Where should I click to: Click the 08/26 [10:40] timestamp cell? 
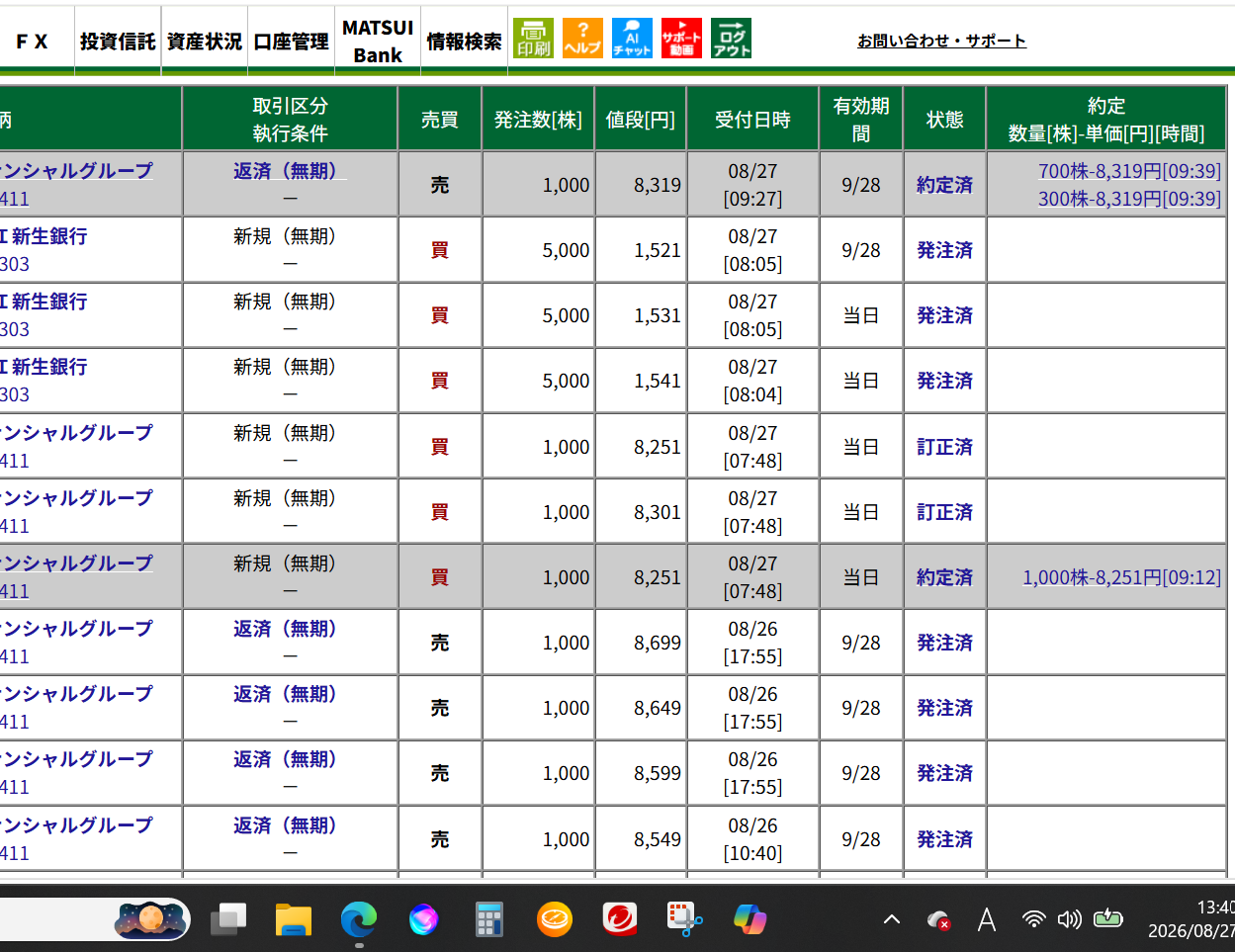tap(752, 839)
